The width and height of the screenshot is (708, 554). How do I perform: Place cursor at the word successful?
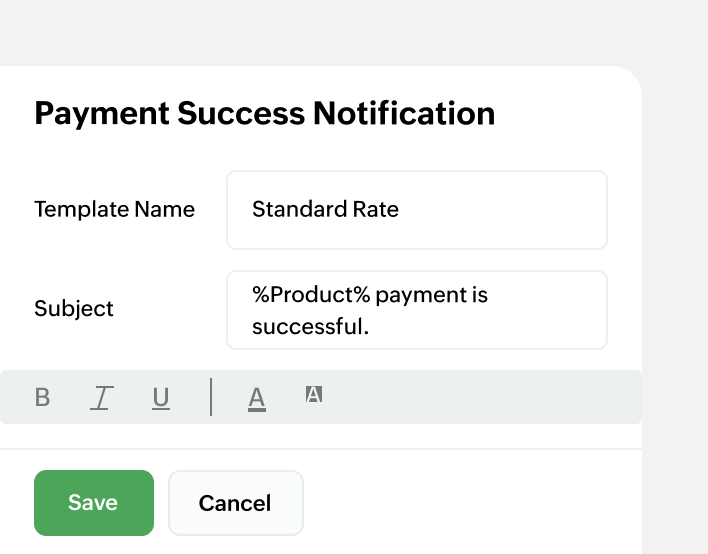coord(310,326)
